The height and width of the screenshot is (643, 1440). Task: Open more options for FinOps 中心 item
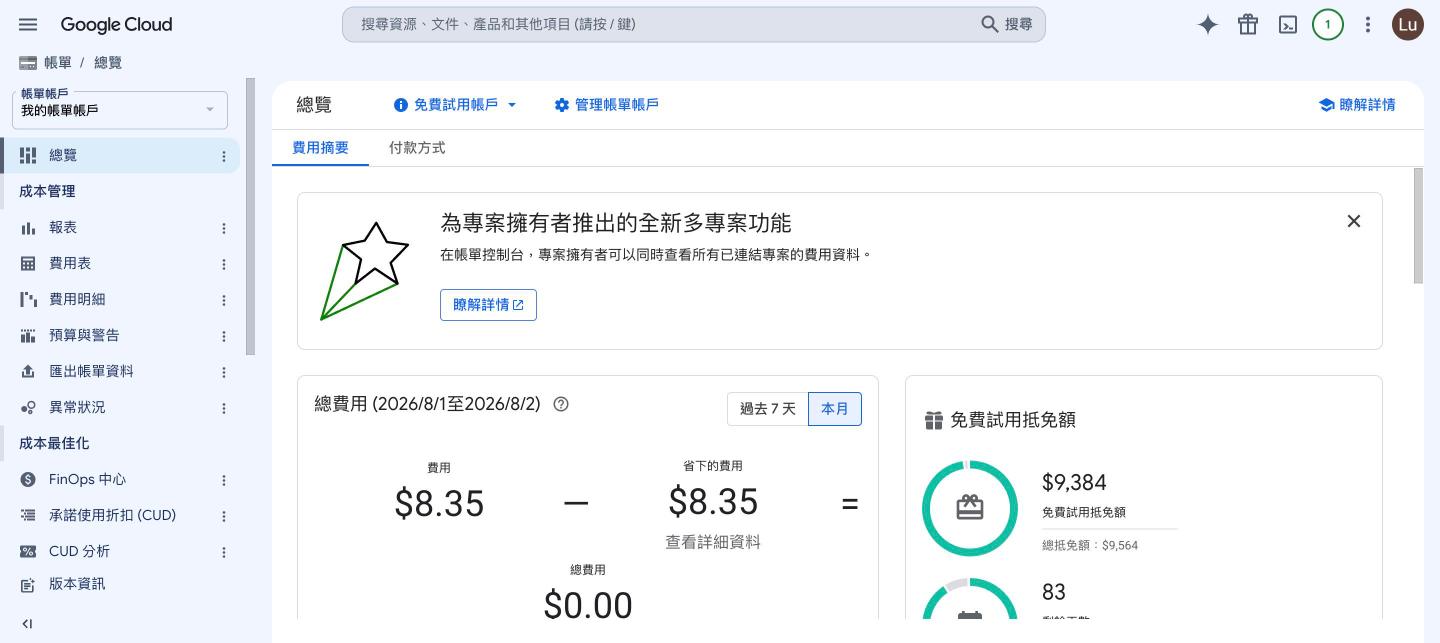(224, 480)
